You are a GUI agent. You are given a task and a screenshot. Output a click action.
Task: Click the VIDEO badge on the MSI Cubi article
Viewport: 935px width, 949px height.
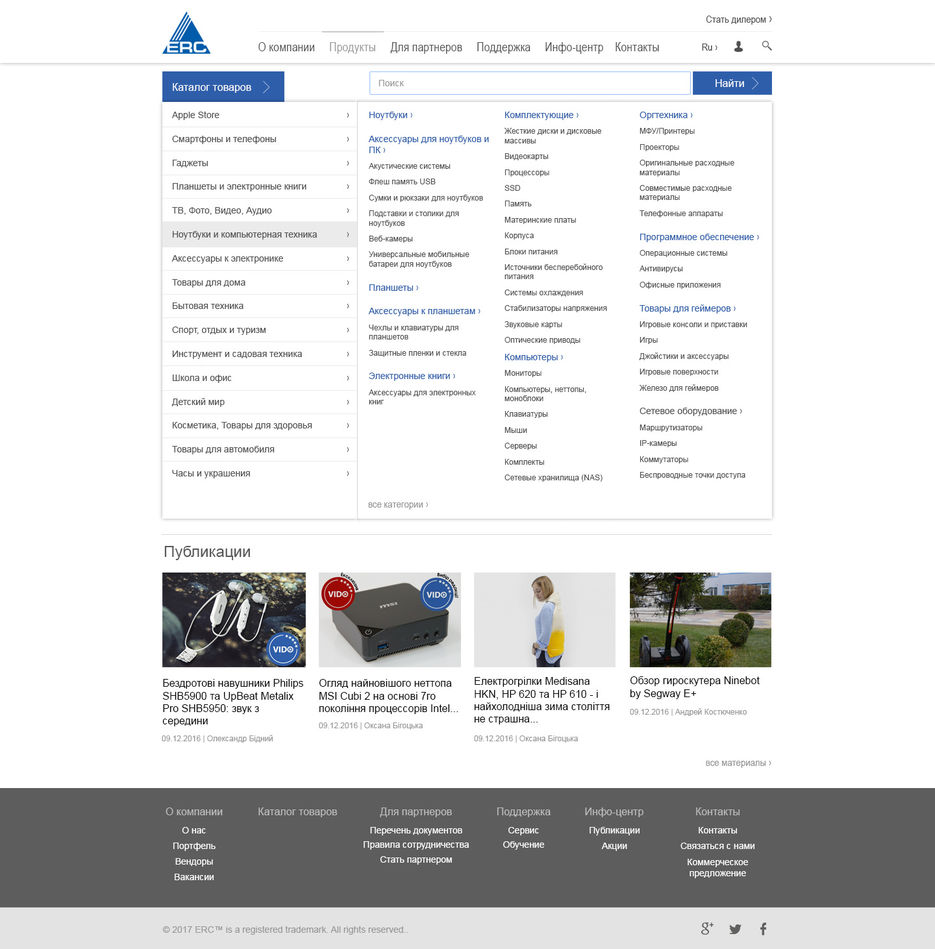338,592
